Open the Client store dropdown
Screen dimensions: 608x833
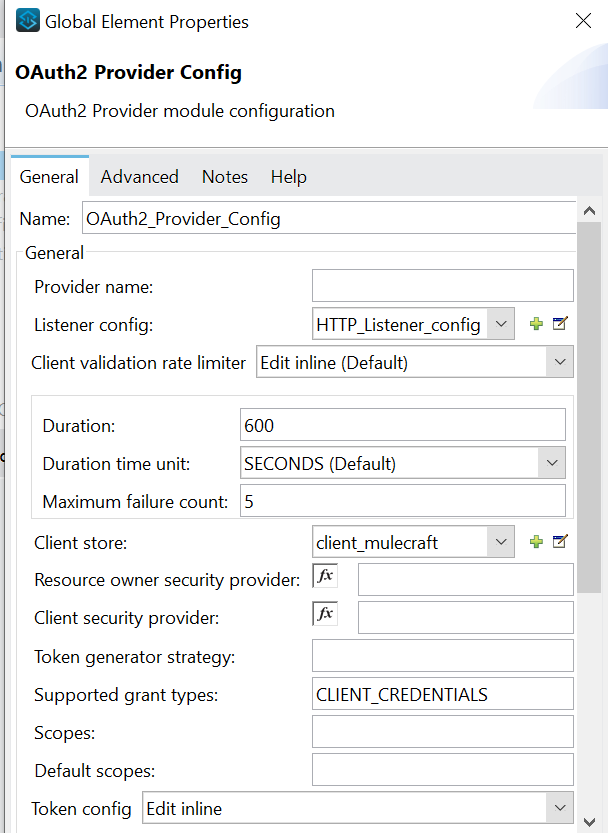pos(501,543)
